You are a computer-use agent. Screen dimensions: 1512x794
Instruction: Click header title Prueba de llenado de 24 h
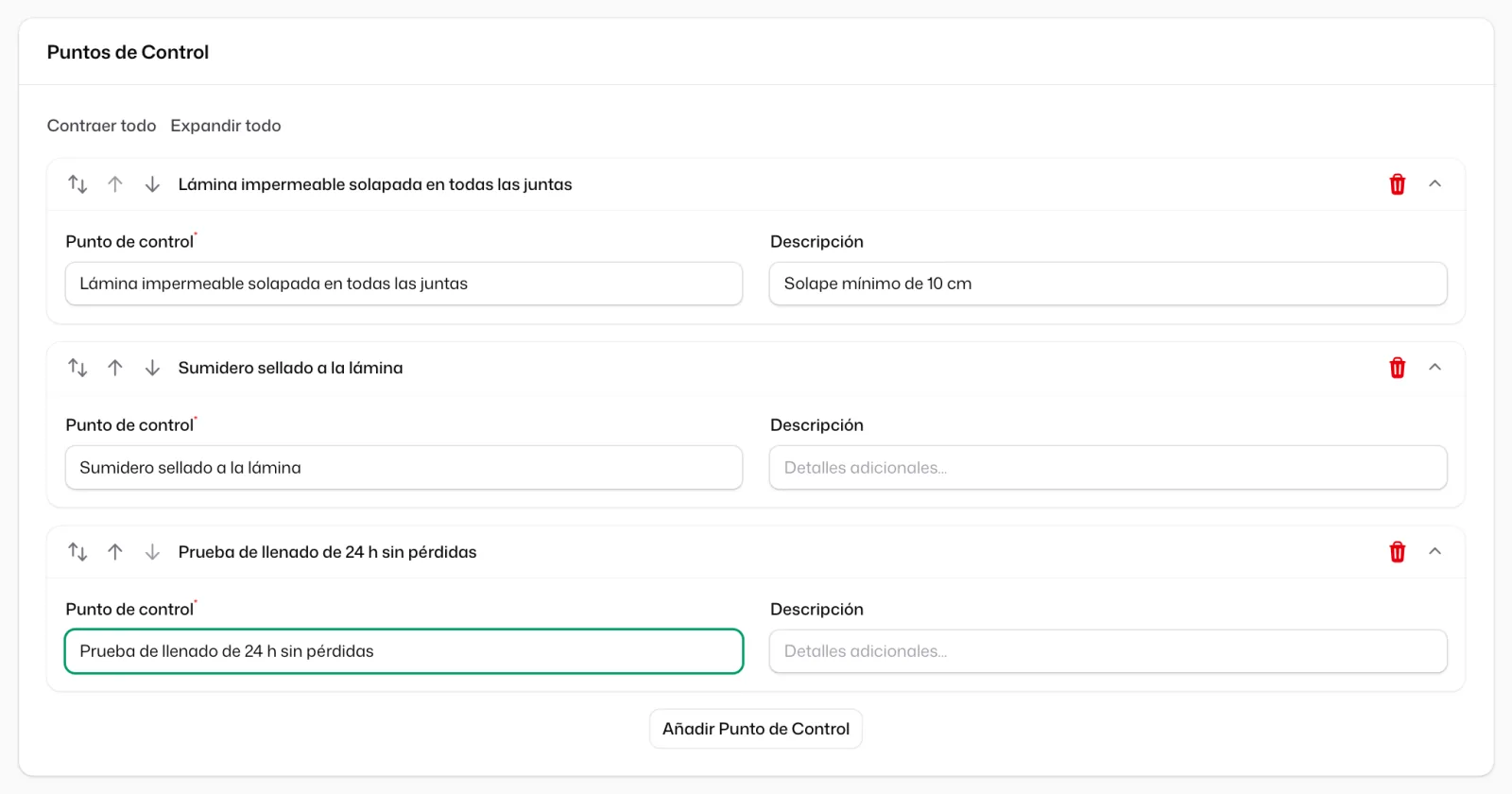[327, 552]
